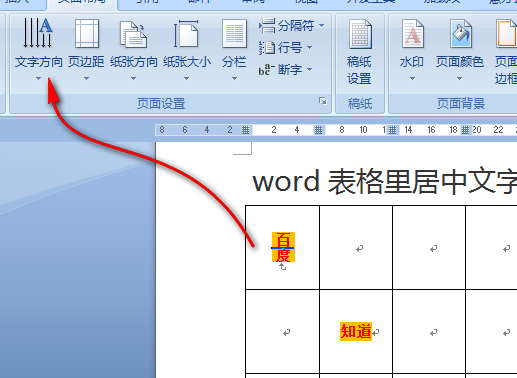Click the horizontal ruler at mark 10
Image resolution: width=517 pixels, height=378 pixels.
click(x=363, y=130)
